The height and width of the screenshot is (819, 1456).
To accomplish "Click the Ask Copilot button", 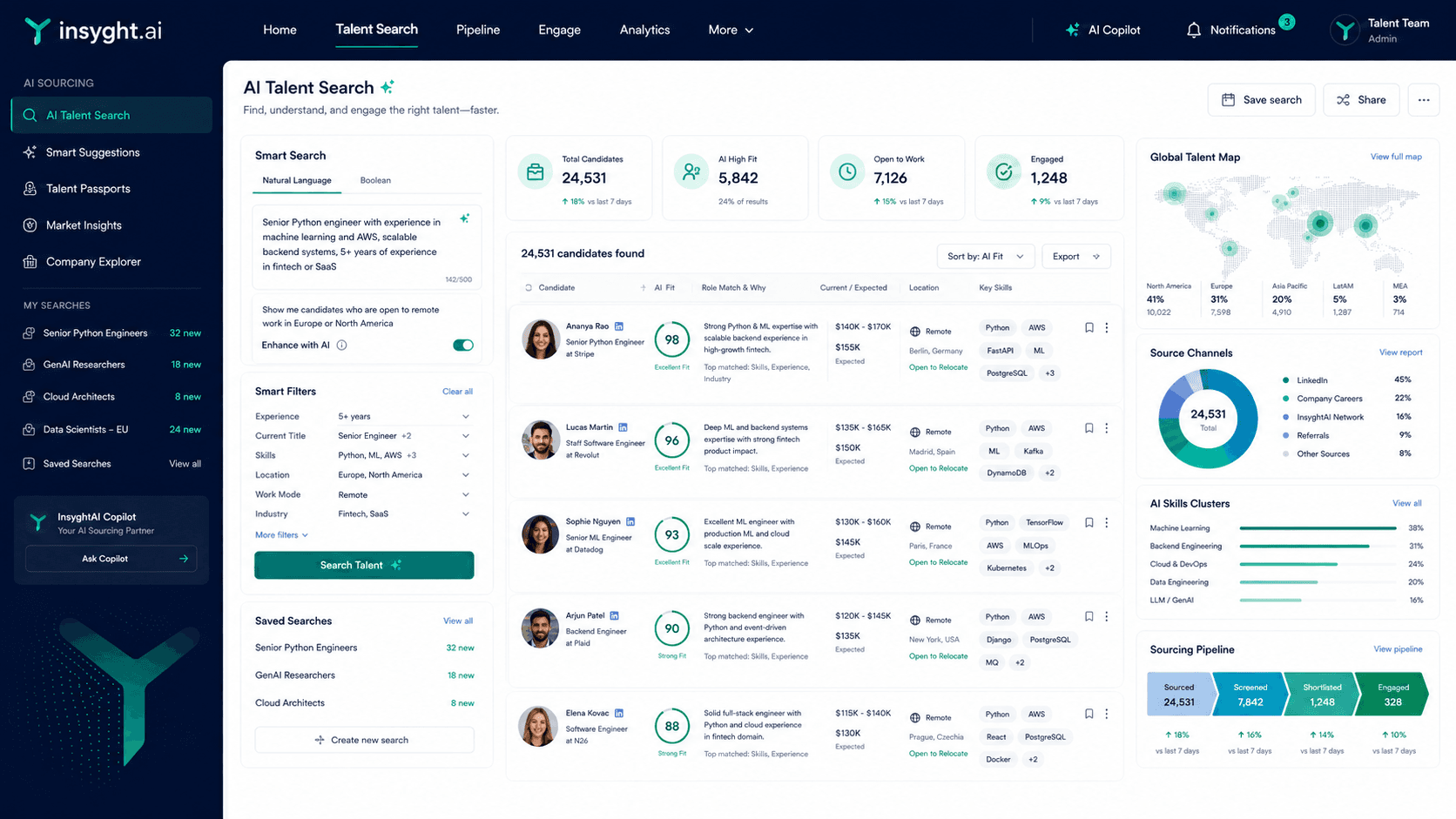I will click(x=111, y=559).
